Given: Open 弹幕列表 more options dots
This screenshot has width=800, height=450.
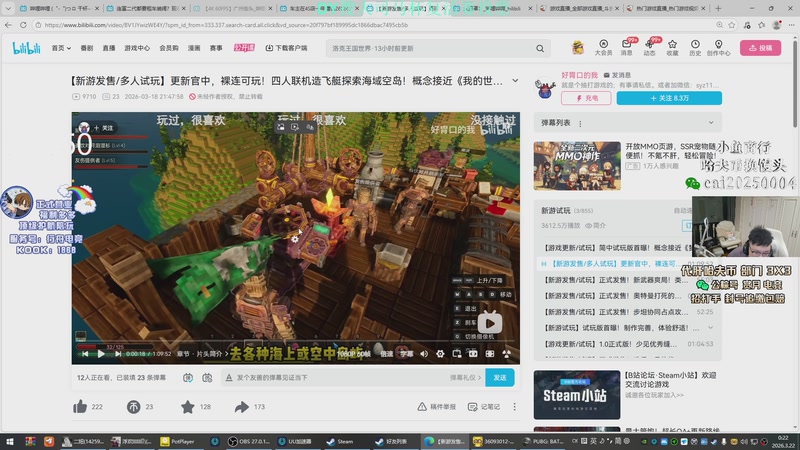Looking at the screenshot, I should (580, 123).
